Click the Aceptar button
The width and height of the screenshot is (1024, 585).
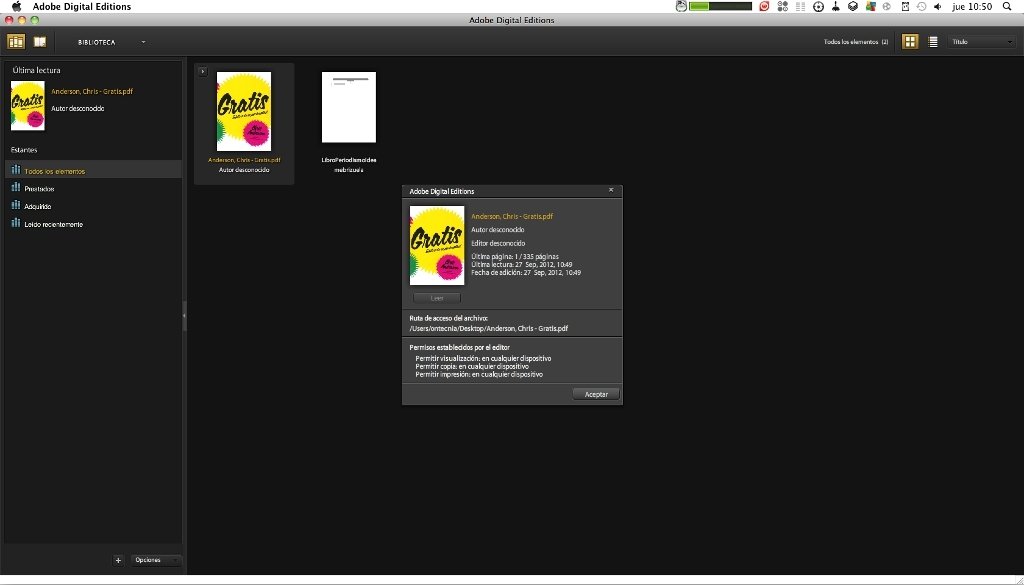point(596,394)
